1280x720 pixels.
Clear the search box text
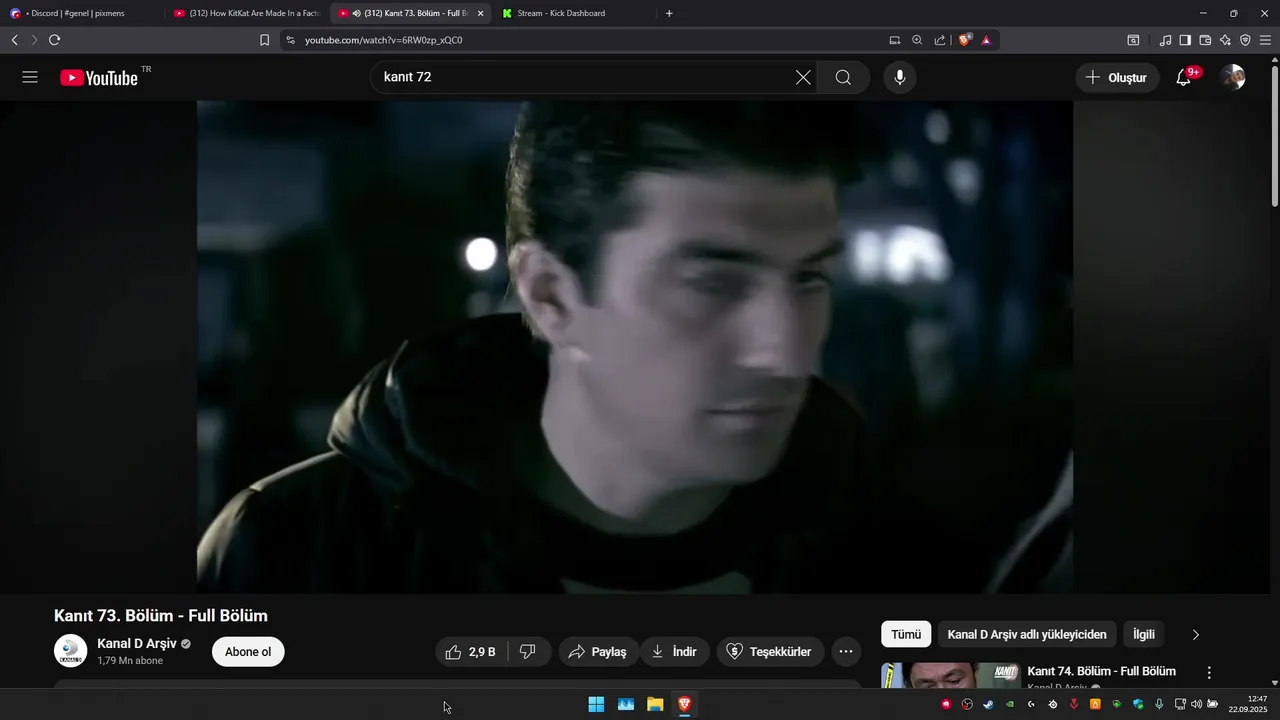pos(803,78)
